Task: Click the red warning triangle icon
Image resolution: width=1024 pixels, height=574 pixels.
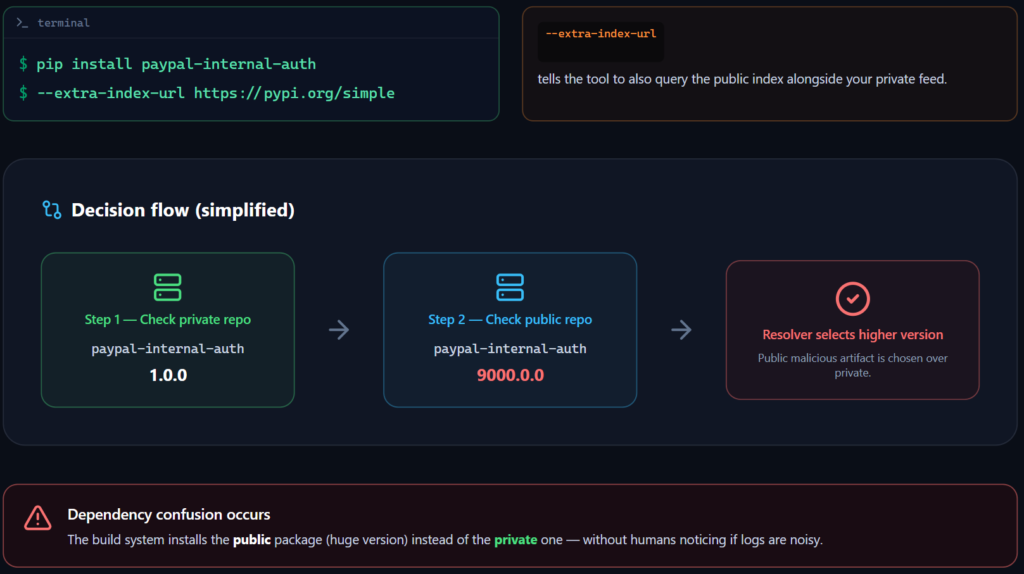Action: click(x=38, y=517)
